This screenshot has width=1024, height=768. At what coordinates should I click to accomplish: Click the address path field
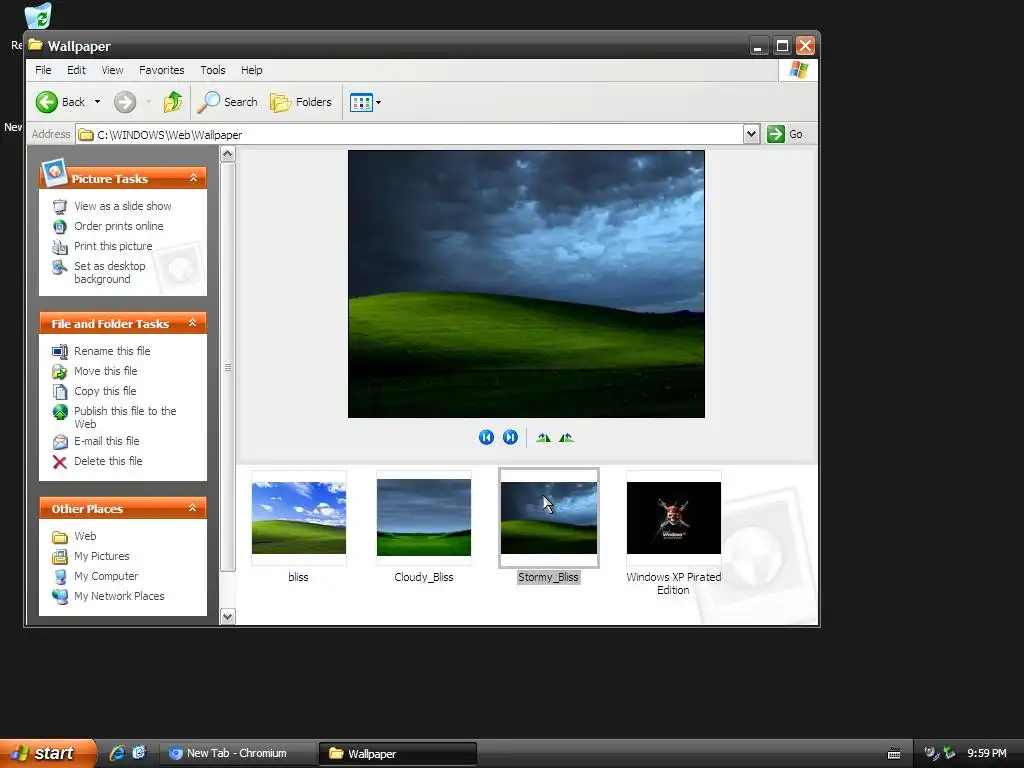(x=409, y=134)
